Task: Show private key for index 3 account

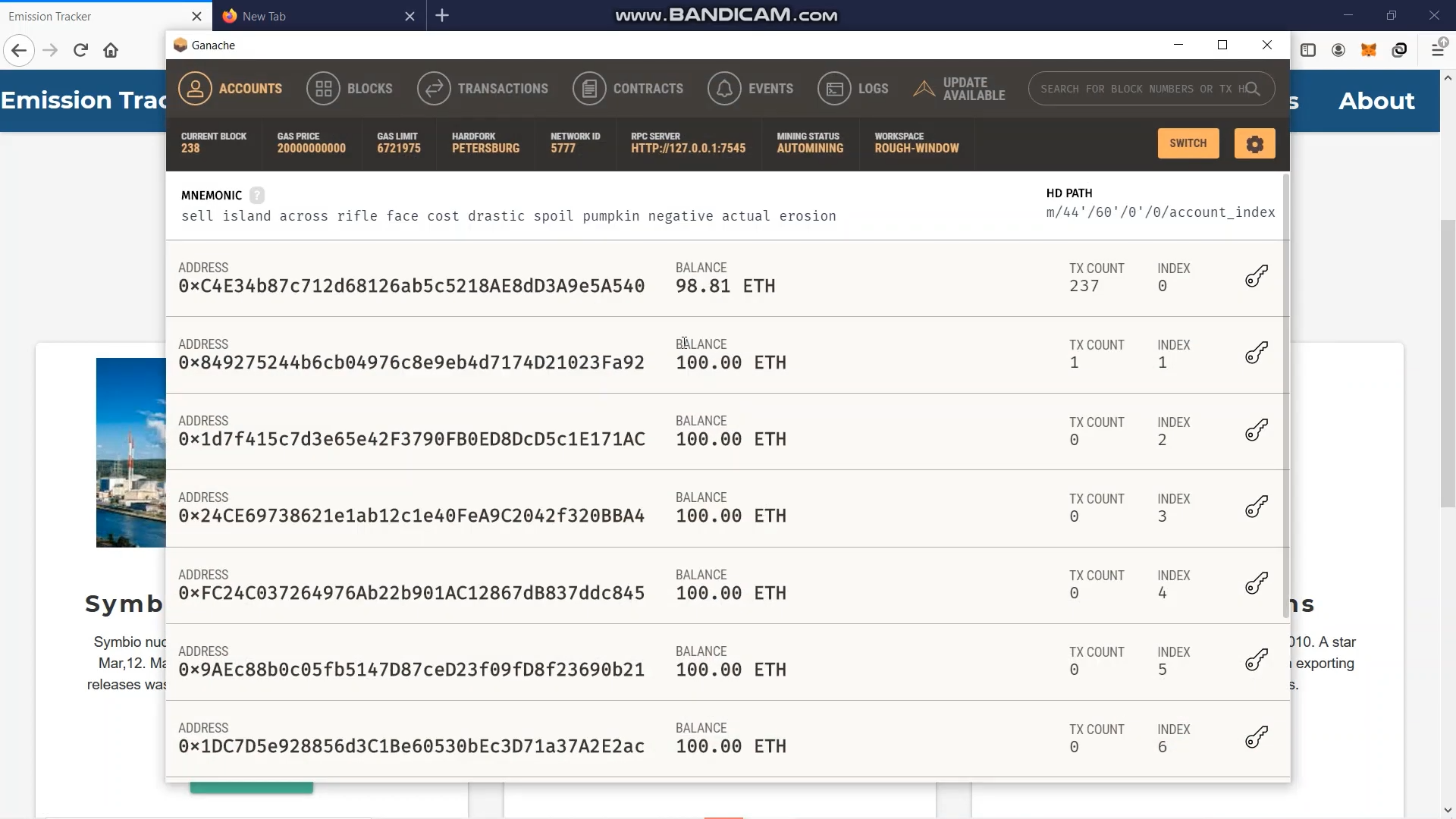Action: point(1256,507)
